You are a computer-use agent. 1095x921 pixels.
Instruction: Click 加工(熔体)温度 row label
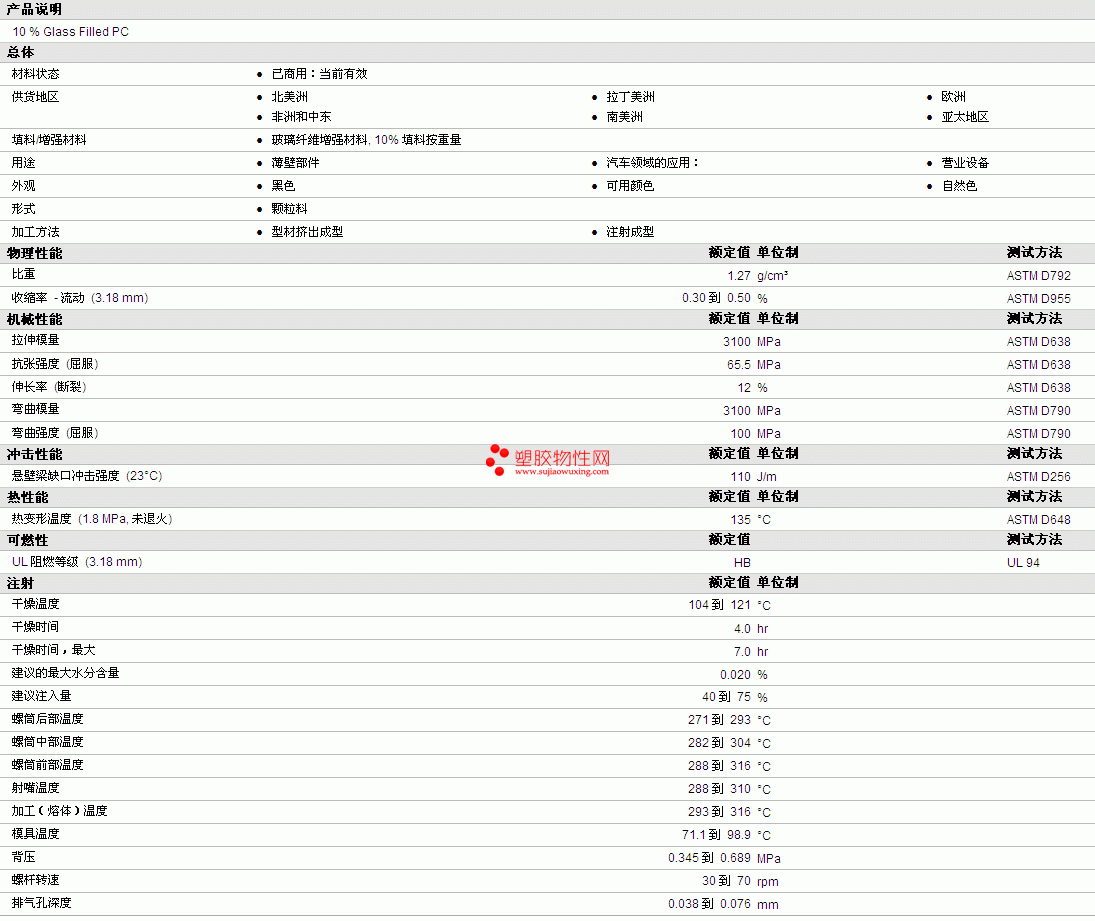(59, 811)
